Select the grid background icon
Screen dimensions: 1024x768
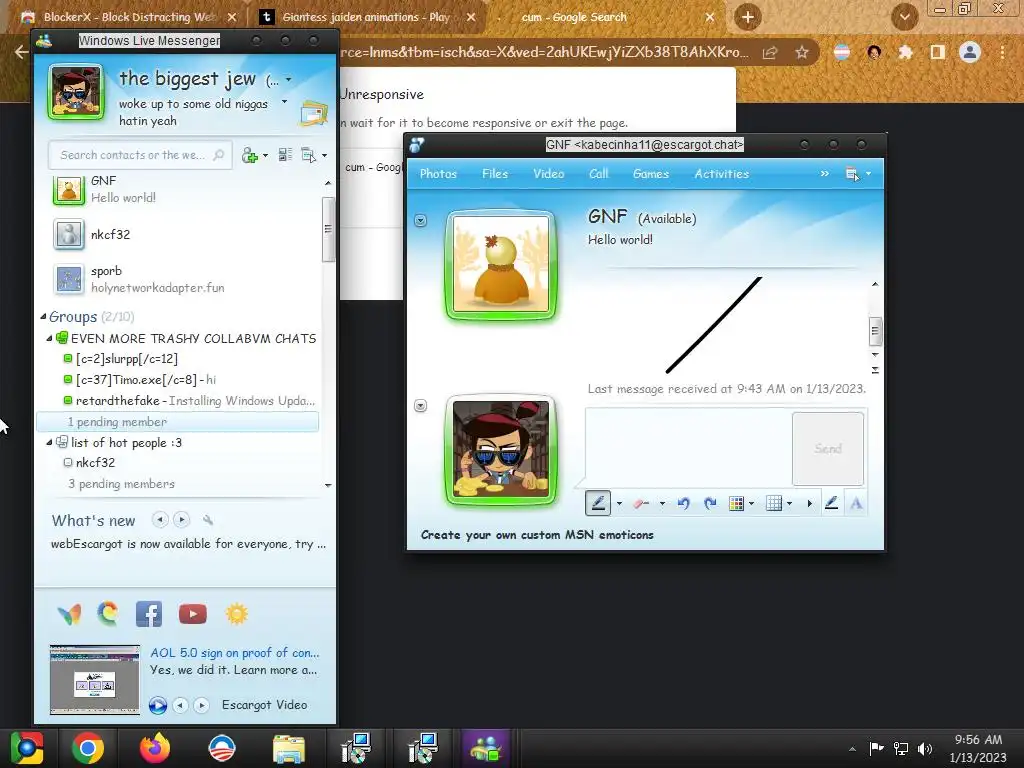774,504
